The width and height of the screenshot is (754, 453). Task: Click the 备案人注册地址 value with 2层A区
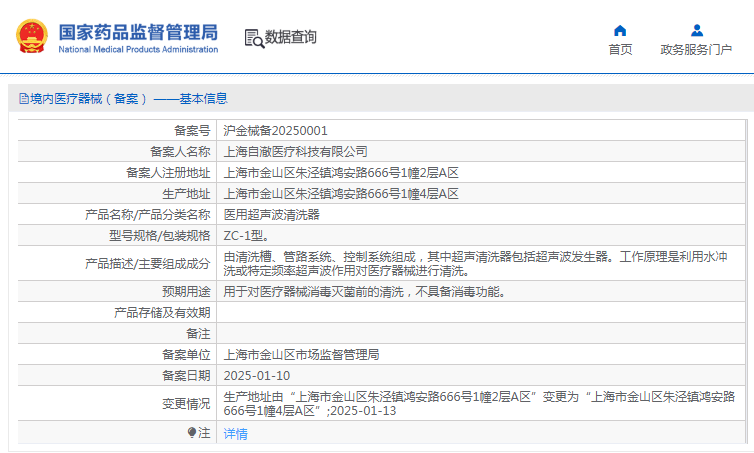pos(341,173)
